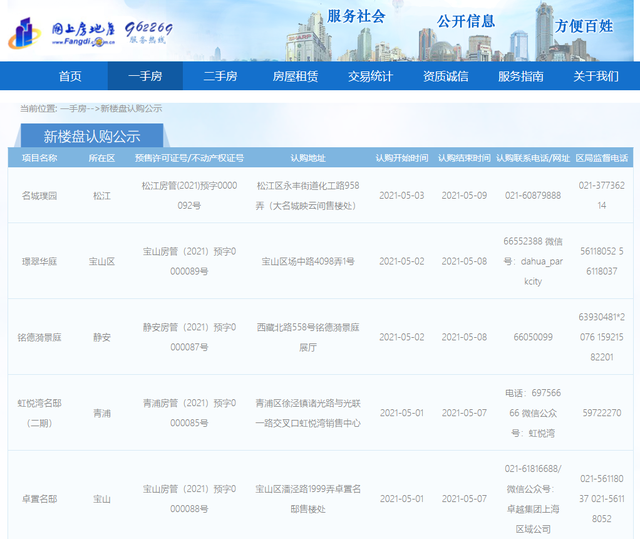Viewport: 640px width, 539px height.
Task: Click the 预售许可证号/不动产权证号 column header
Action: 189,158
